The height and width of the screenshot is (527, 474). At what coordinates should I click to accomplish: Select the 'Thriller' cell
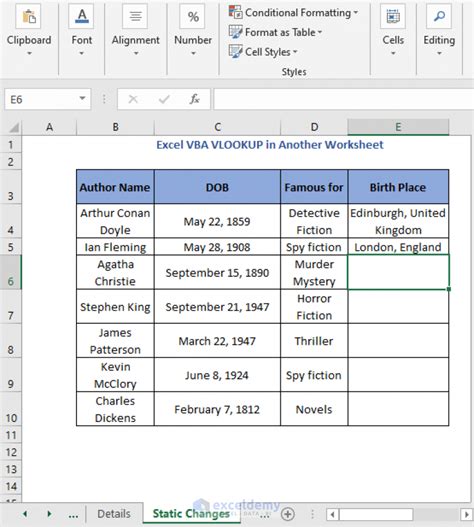(x=314, y=341)
